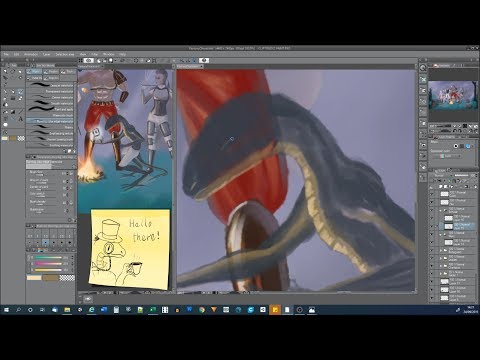Select the brown sub color swatch in color panel
This screenshot has height=360, width=480.
(x=50, y=278)
